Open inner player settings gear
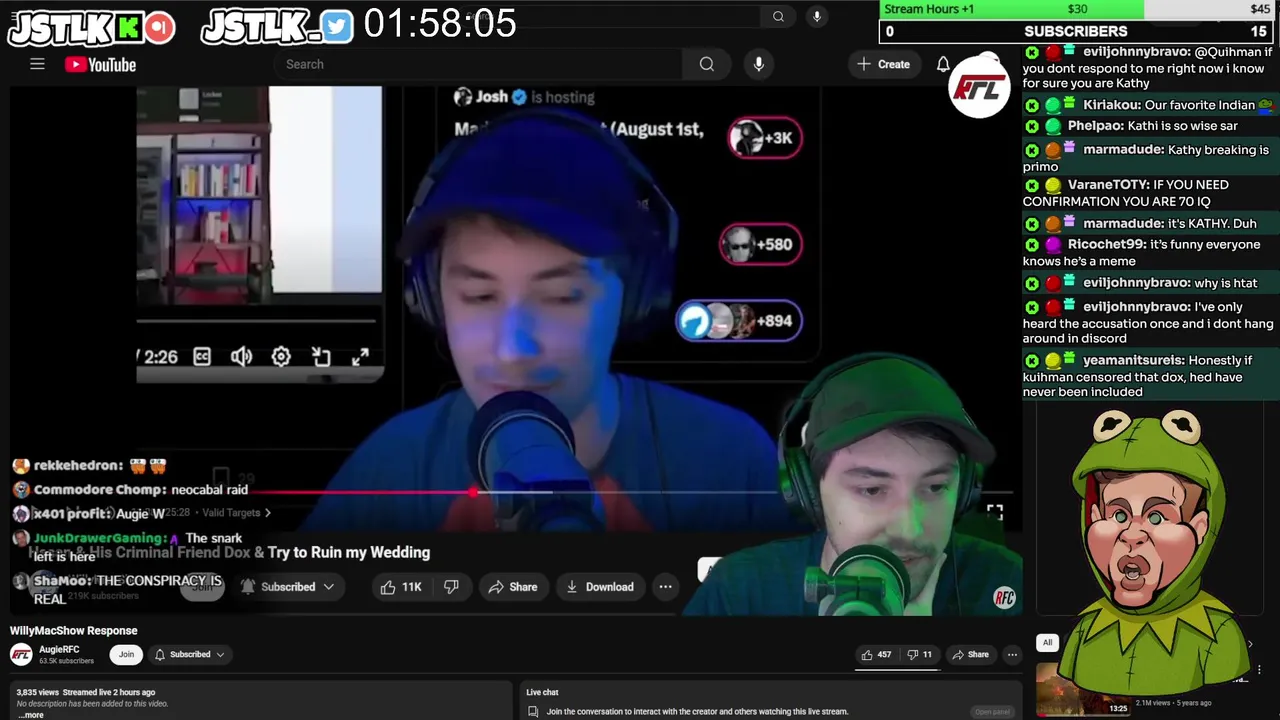1280x720 pixels. pos(281,357)
